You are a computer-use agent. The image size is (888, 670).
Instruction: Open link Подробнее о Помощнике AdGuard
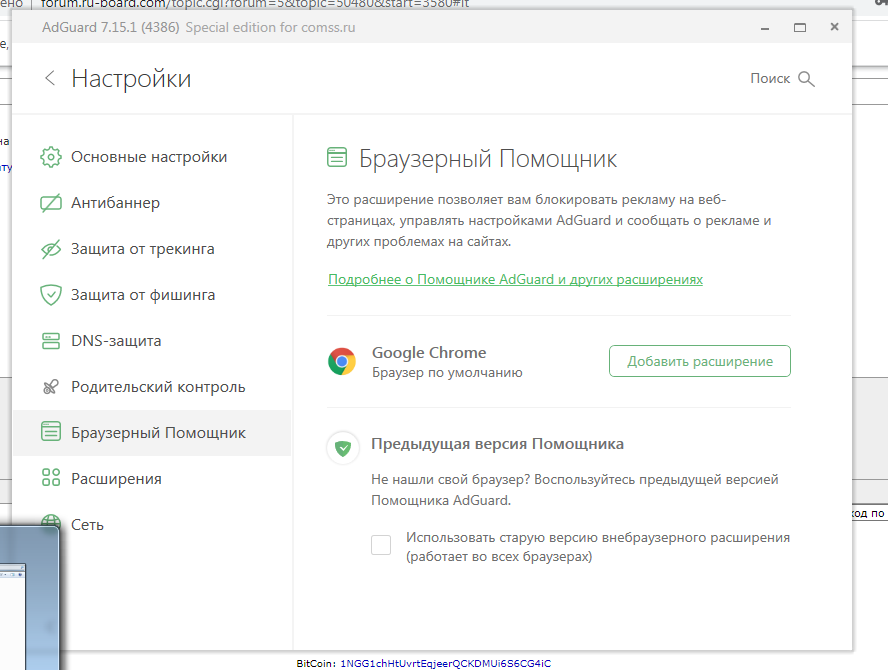coord(515,279)
